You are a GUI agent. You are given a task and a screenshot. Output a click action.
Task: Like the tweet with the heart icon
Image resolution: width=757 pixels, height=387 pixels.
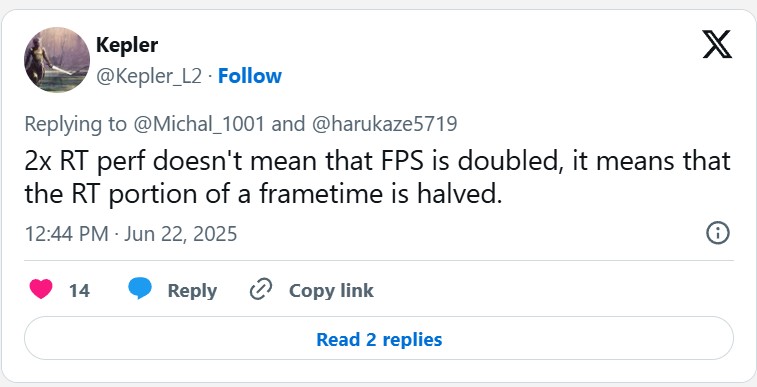point(41,290)
